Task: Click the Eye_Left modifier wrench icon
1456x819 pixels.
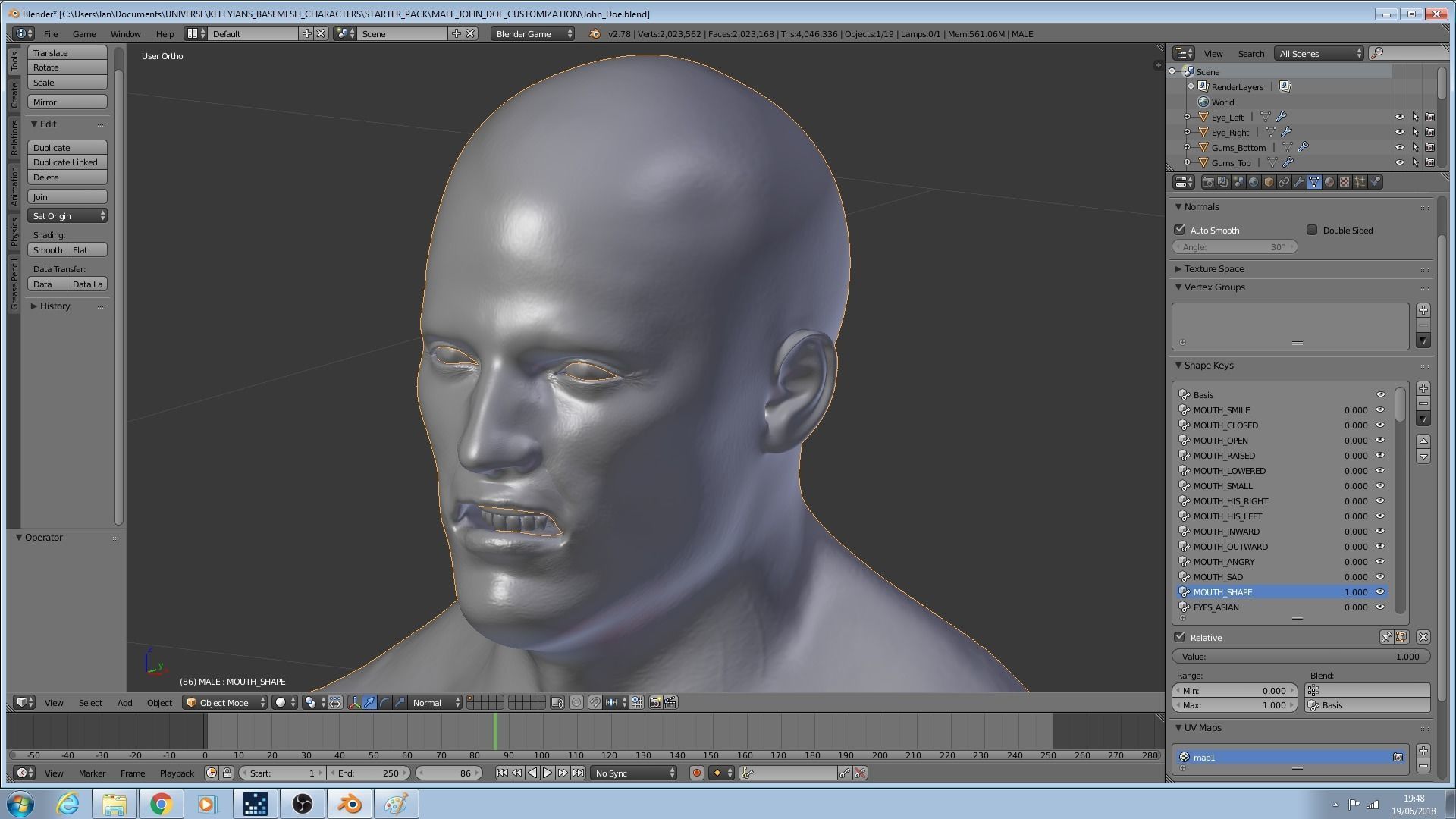Action: tap(1281, 117)
